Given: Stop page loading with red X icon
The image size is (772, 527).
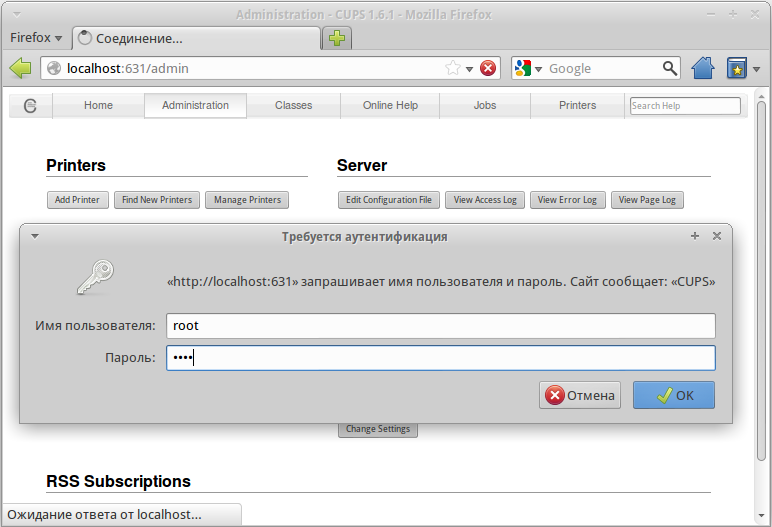Looking at the screenshot, I should pos(488,68).
